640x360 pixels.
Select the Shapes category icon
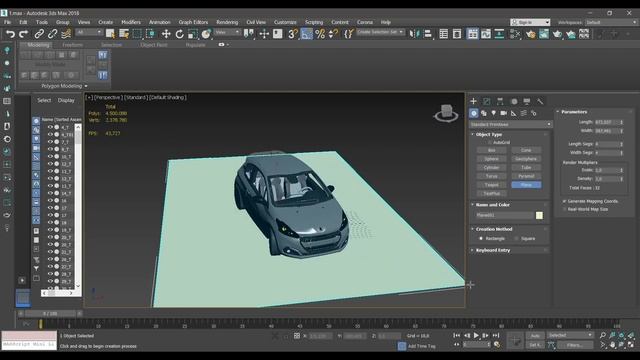pyautogui.click(x=484, y=113)
